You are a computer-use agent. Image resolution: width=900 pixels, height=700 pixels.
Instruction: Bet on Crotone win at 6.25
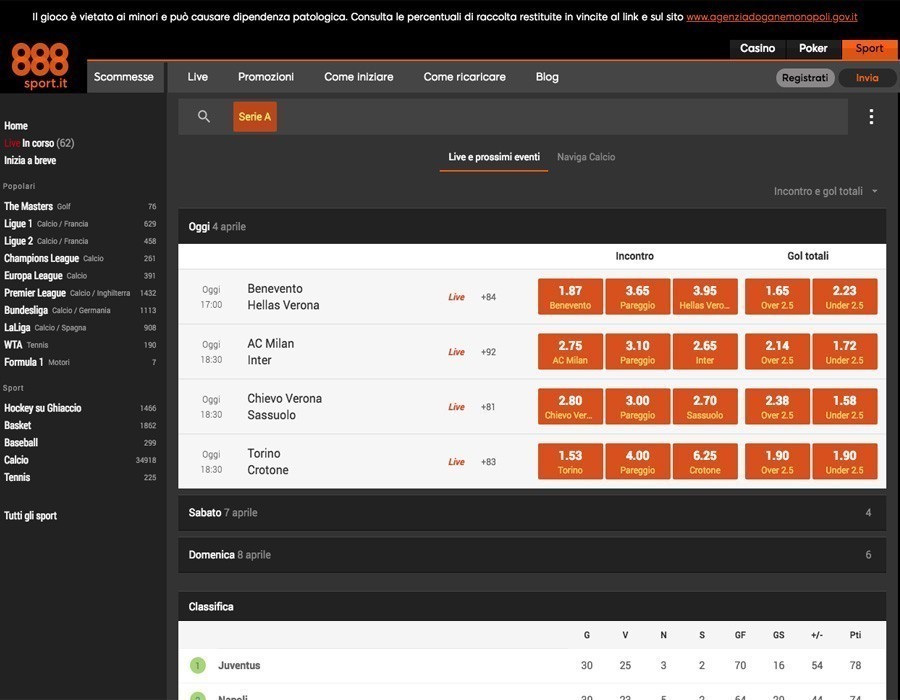point(705,461)
